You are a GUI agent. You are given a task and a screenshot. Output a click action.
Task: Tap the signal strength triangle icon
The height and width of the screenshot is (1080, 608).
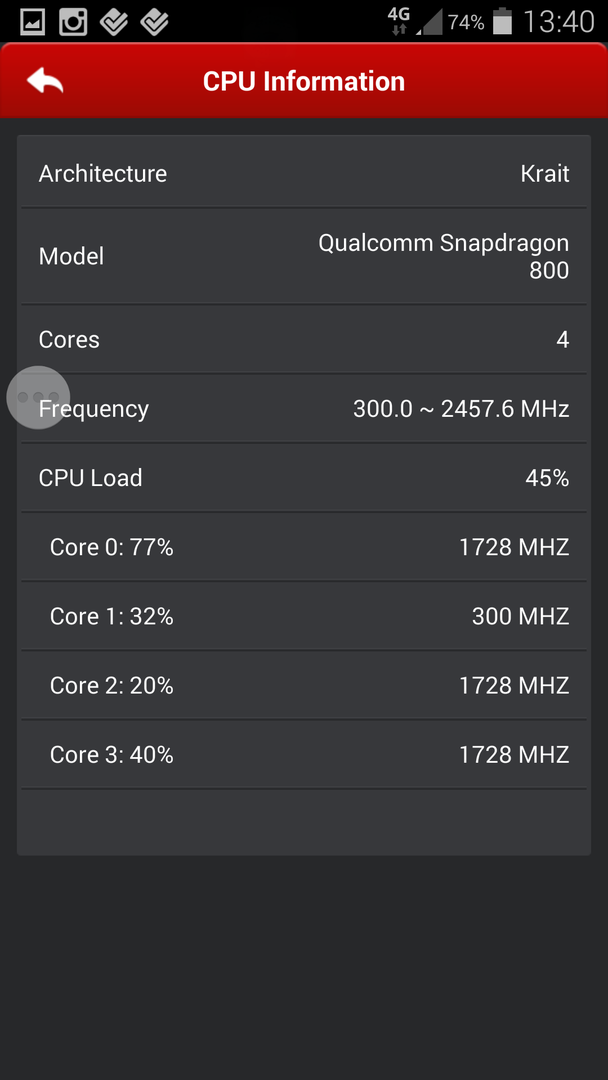430,21
